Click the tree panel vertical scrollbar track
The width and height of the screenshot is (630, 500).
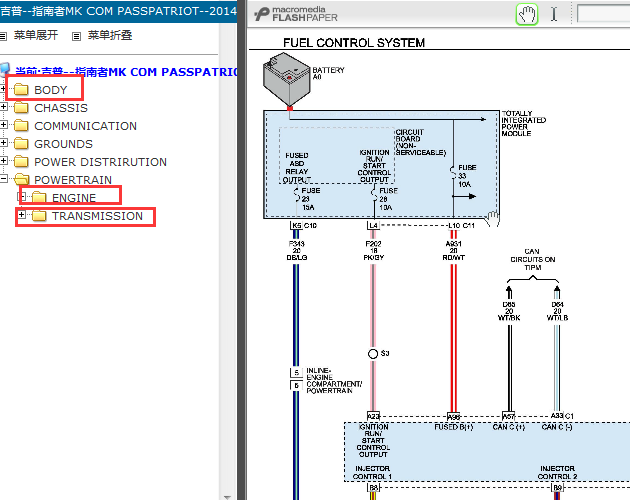227,257
